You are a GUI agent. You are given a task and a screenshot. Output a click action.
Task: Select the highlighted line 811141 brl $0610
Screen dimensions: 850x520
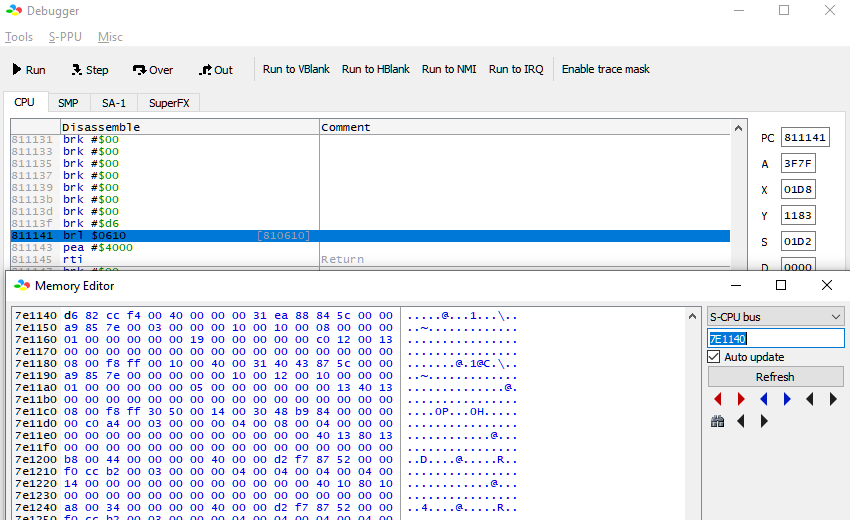[370, 236]
